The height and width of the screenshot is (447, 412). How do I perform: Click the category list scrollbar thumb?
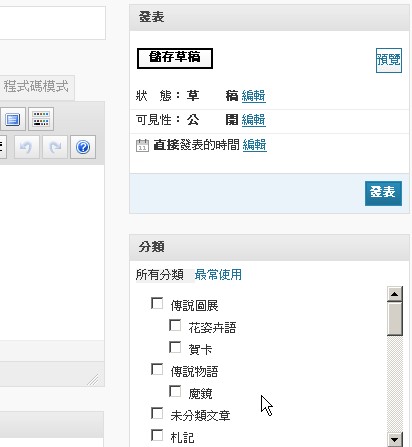click(x=395, y=318)
